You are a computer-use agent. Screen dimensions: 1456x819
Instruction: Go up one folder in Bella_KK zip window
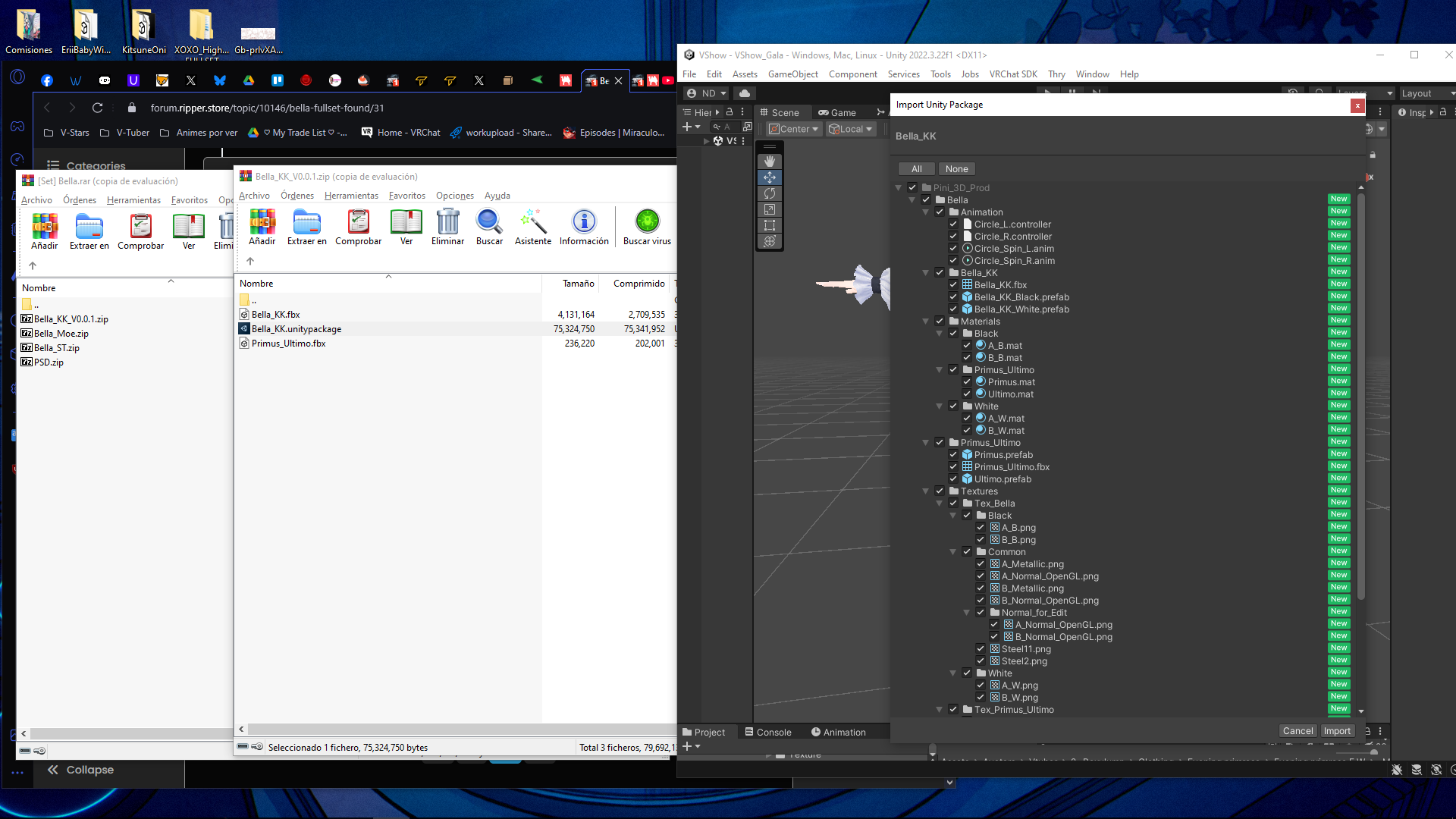250,261
